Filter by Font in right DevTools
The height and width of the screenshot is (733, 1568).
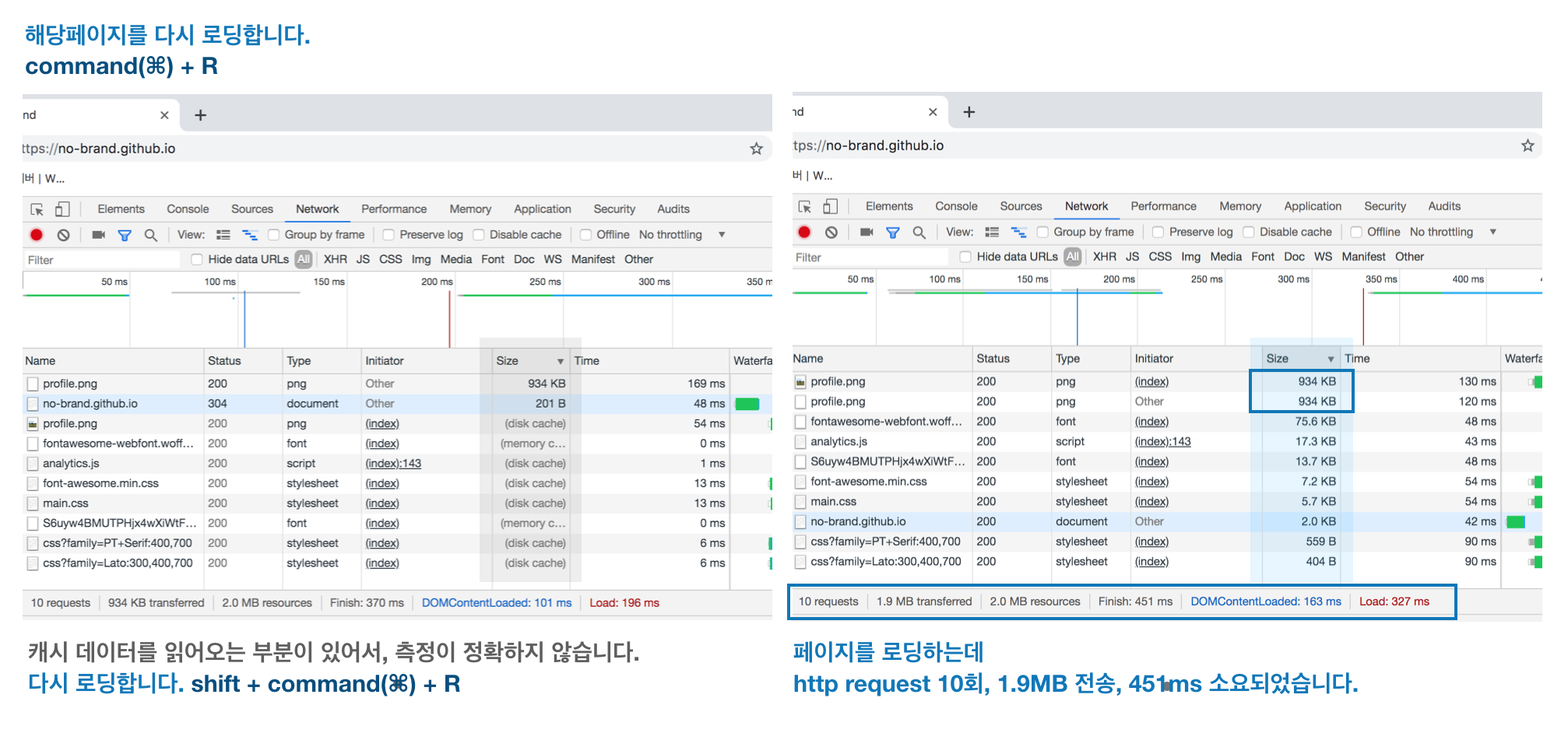tap(1263, 257)
